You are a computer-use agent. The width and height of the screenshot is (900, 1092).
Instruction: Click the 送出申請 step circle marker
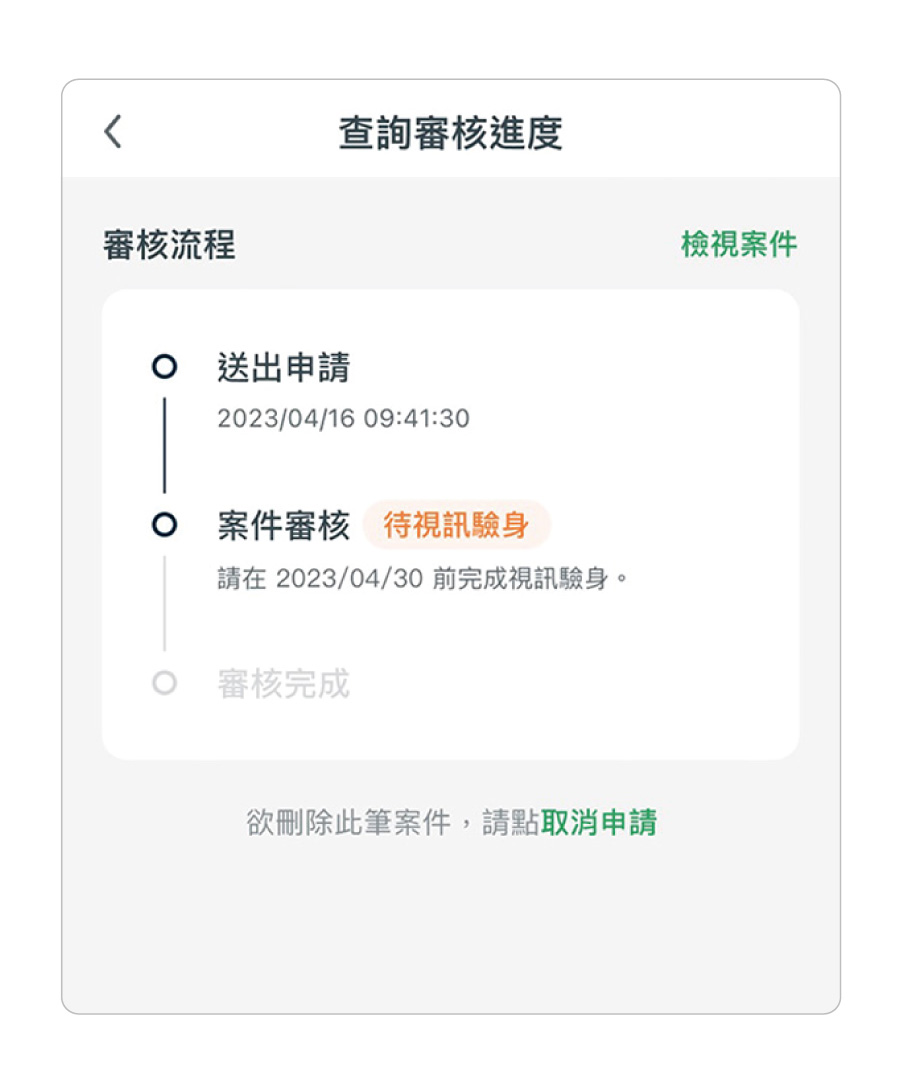(164, 367)
